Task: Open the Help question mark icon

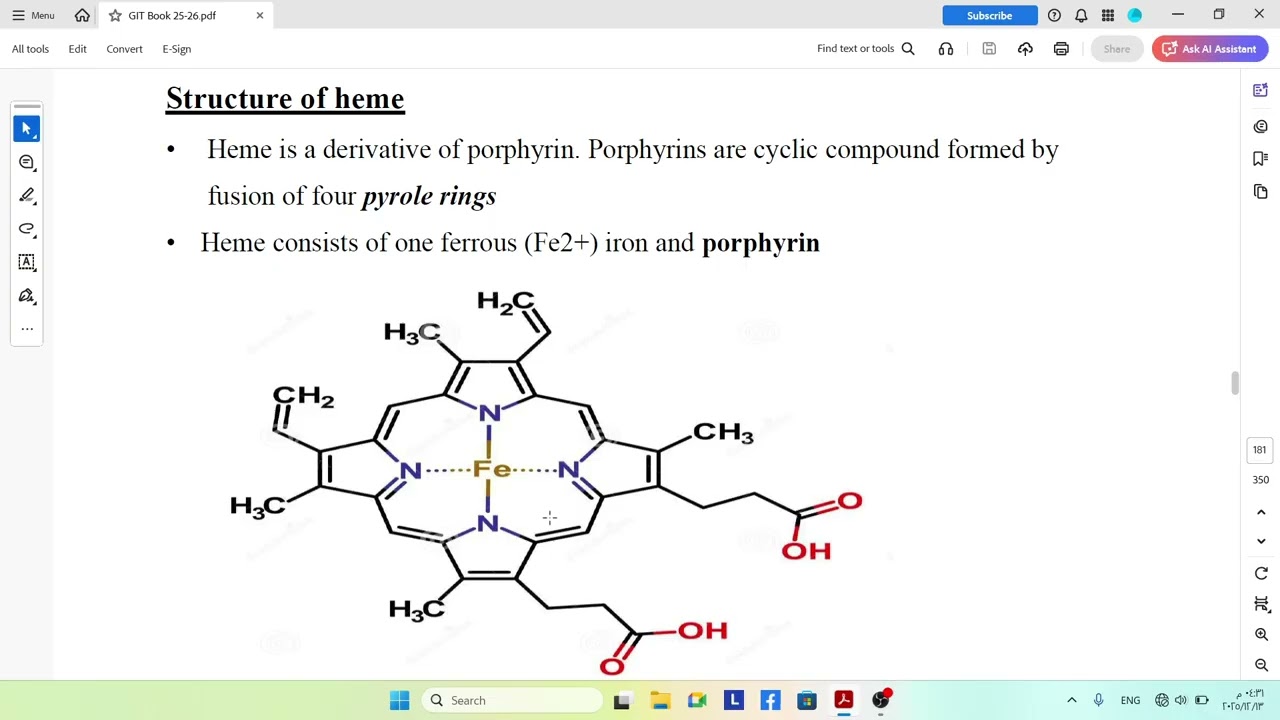Action: pyautogui.click(x=1054, y=15)
